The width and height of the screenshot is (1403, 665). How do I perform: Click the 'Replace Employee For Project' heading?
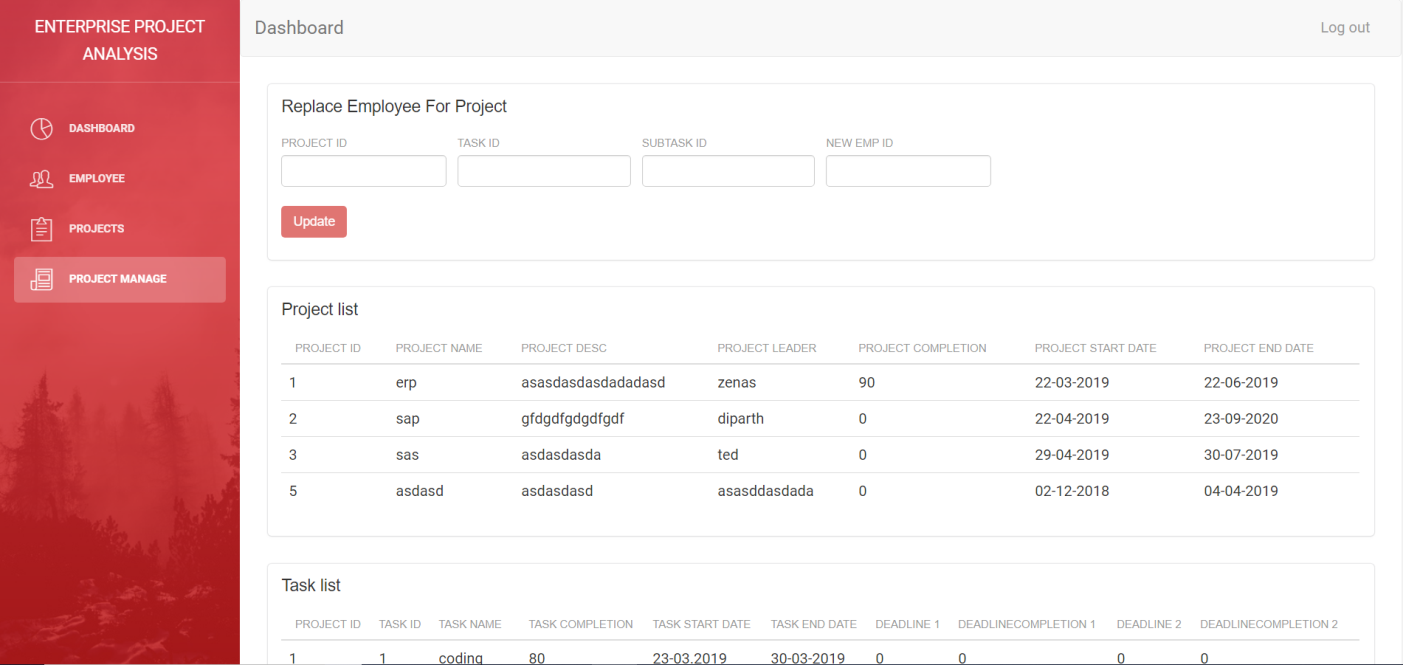(394, 106)
